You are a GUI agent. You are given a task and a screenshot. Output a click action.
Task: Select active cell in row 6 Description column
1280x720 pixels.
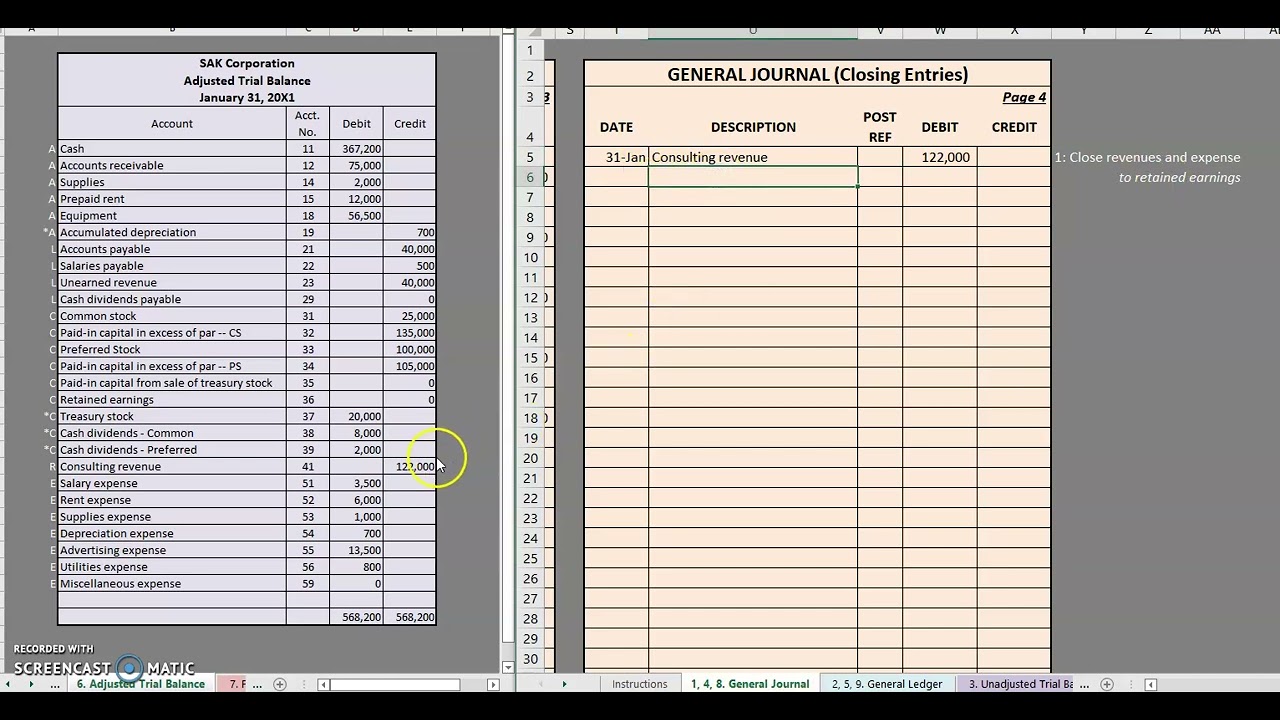coord(753,177)
